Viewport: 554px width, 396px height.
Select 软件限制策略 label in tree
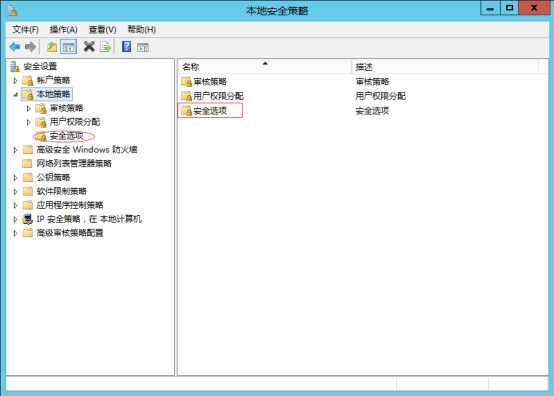point(61,191)
